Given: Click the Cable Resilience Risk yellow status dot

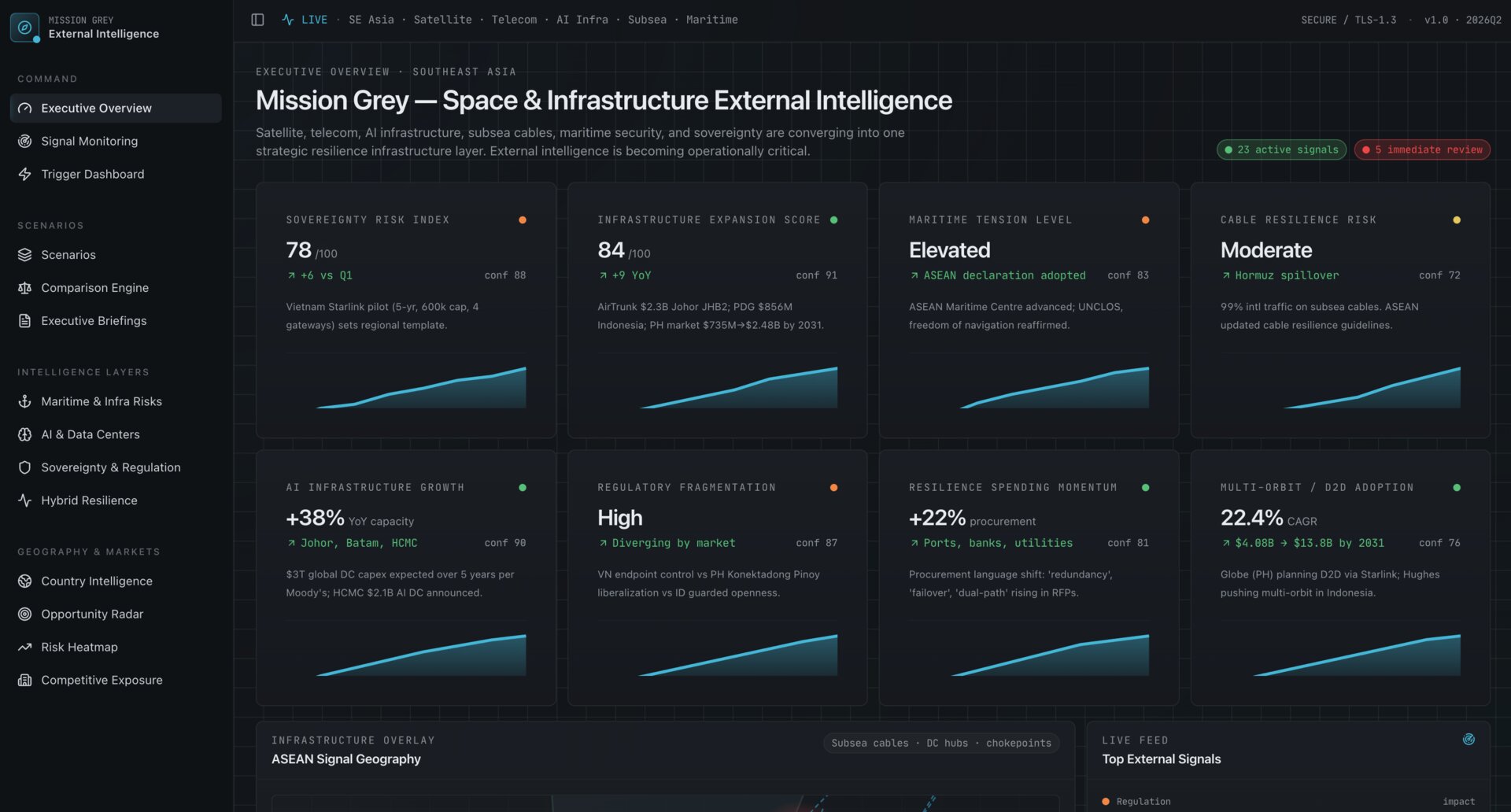Looking at the screenshot, I should [1457, 220].
